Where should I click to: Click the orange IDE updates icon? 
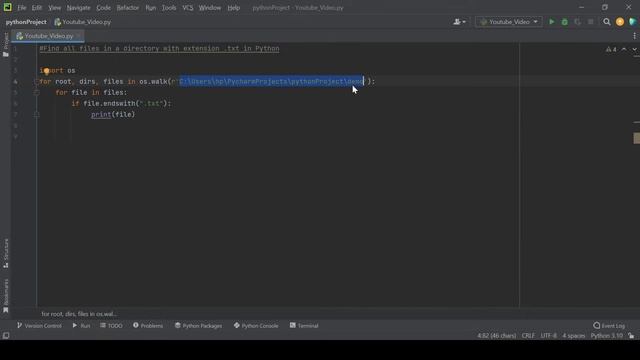(x=620, y=22)
